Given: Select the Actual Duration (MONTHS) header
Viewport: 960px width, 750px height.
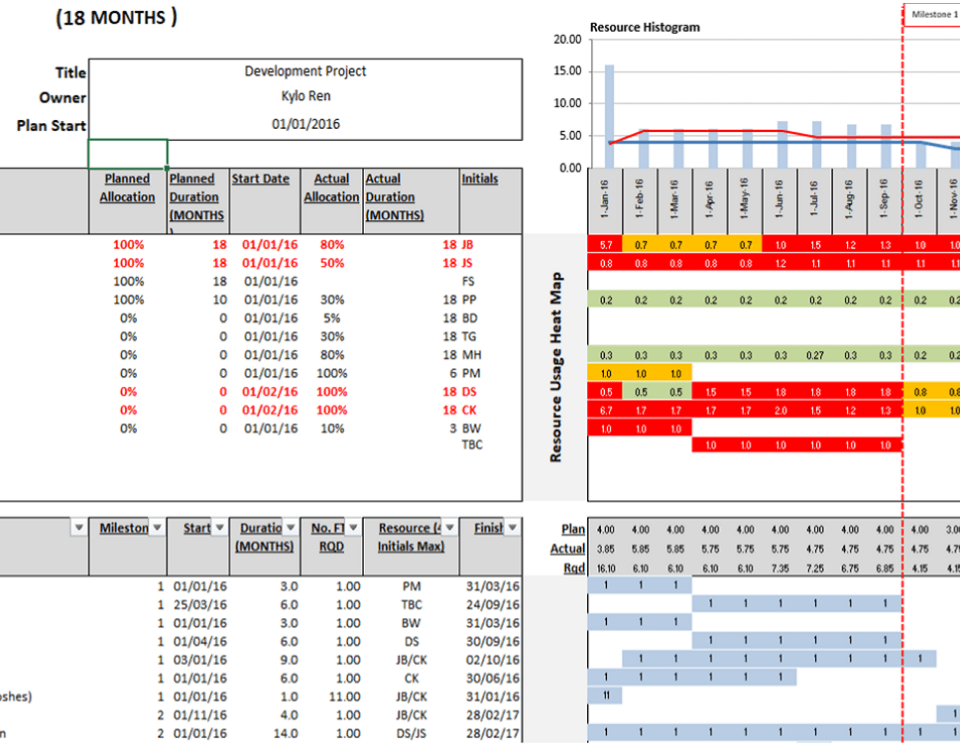Looking at the screenshot, I should tap(411, 201).
